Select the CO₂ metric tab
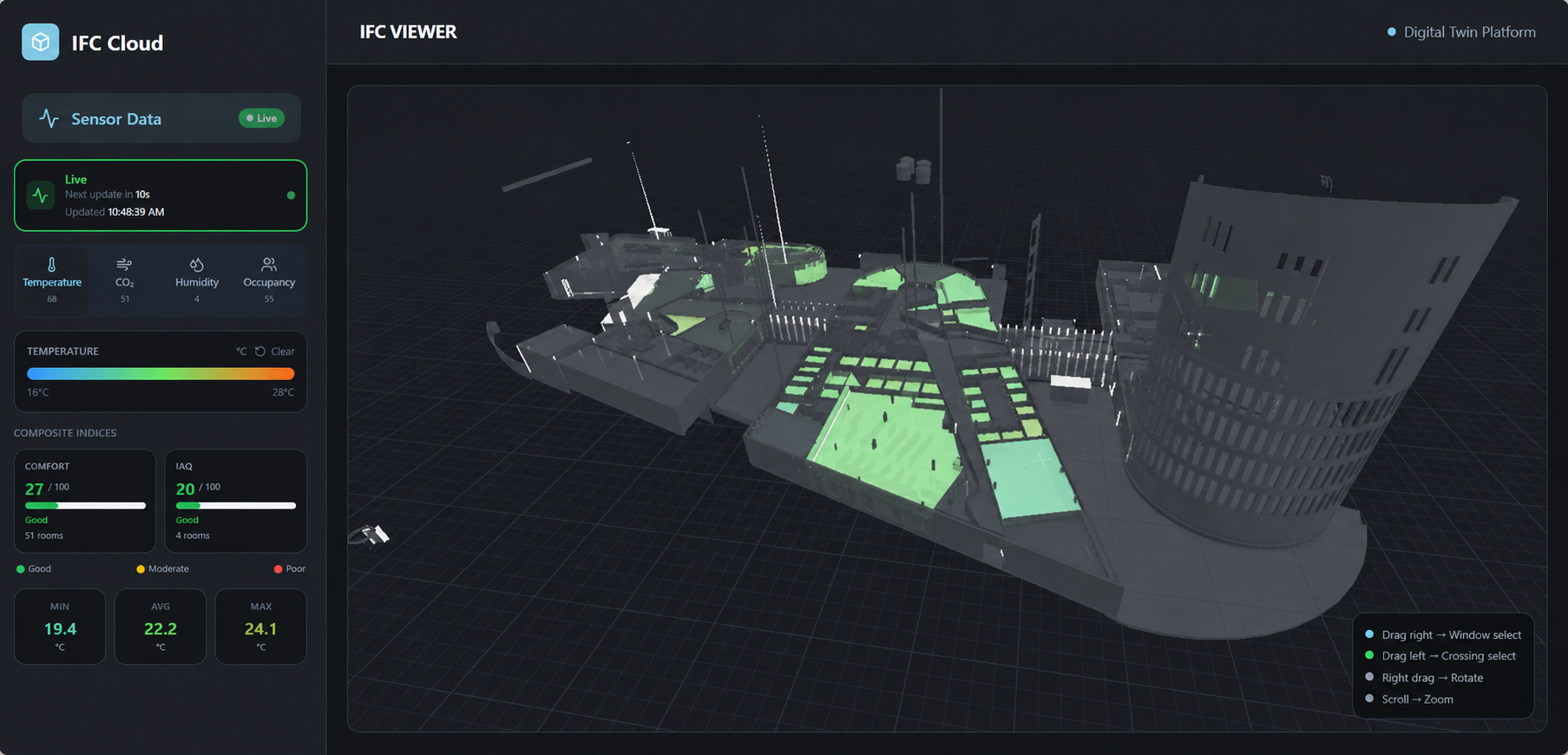Screen dimensions: 1568x755 point(125,280)
